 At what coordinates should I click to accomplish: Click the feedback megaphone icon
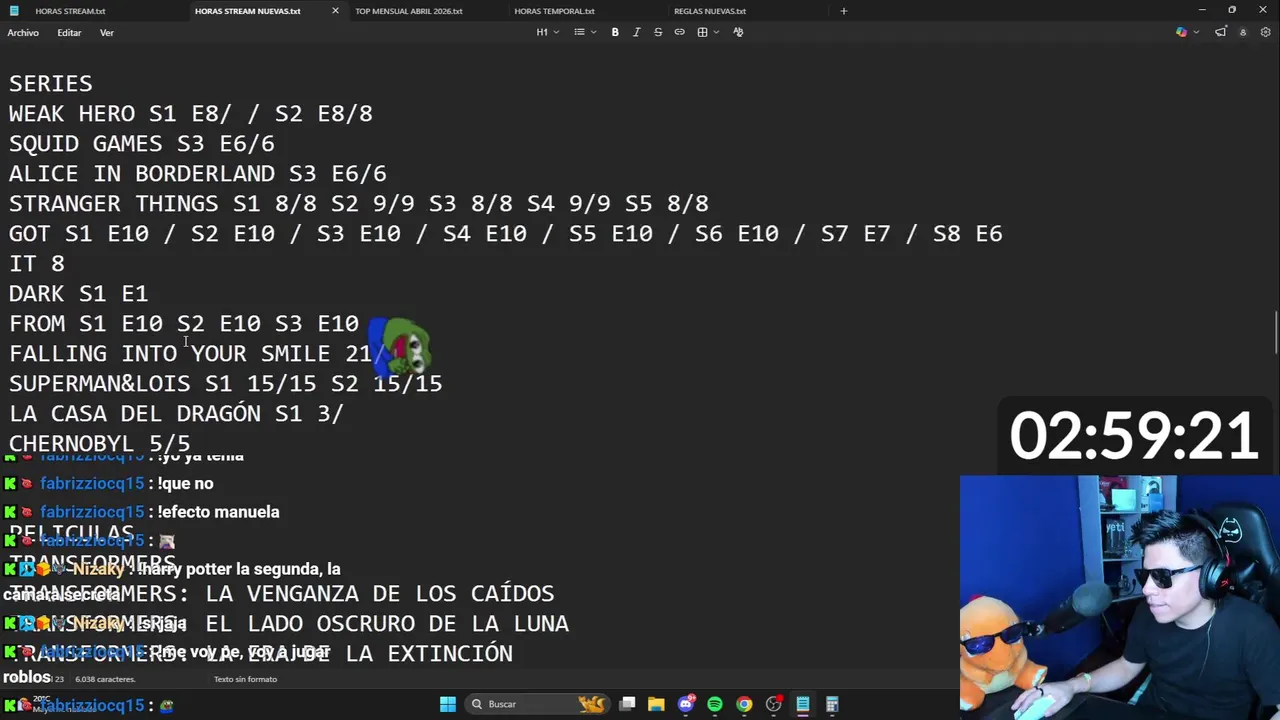click(x=1221, y=32)
